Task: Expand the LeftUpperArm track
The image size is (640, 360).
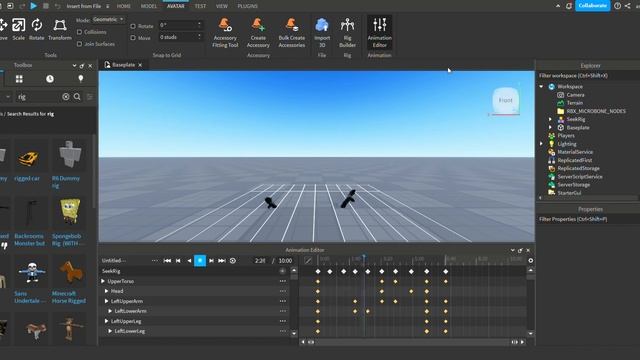Action: 107,301
